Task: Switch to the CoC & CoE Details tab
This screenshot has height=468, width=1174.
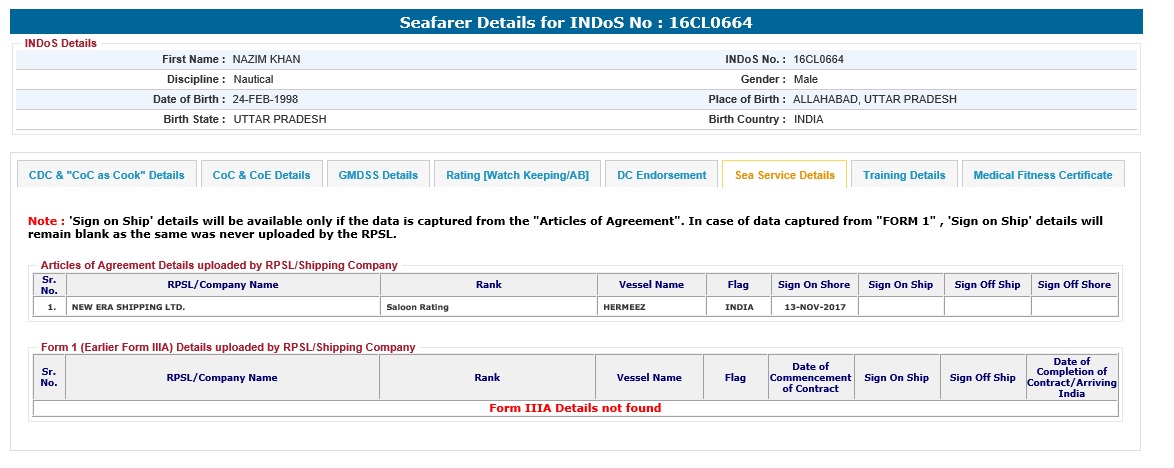Action: 262,175
